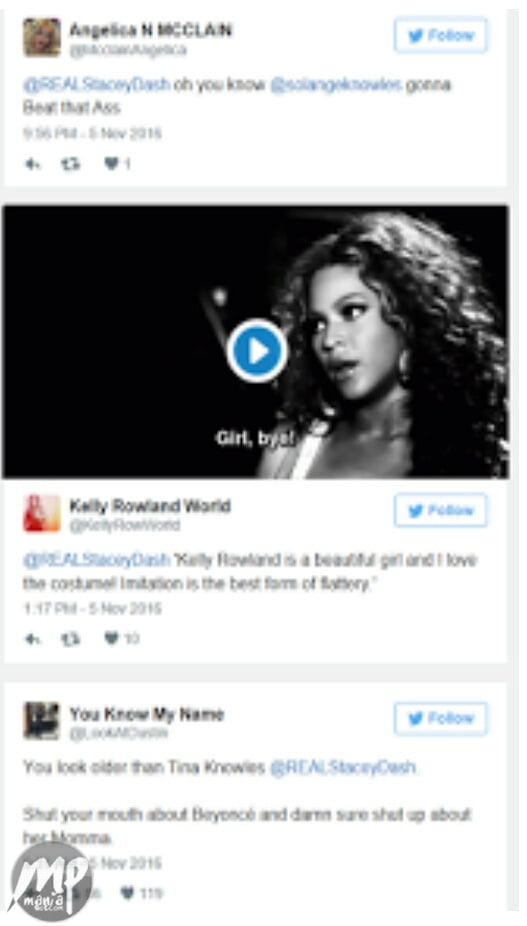This screenshot has height=926, width=527.
Task: Open Kelly Rowland World's profile avatar
Action: [42, 513]
